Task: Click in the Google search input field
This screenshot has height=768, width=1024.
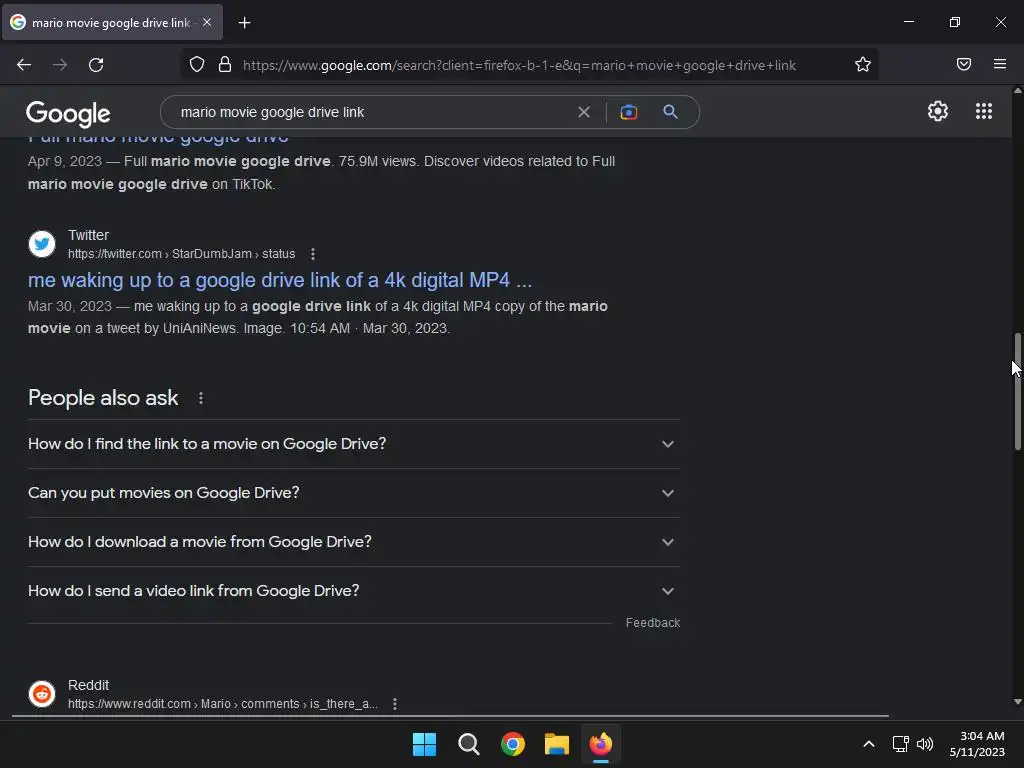Action: [372, 112]
